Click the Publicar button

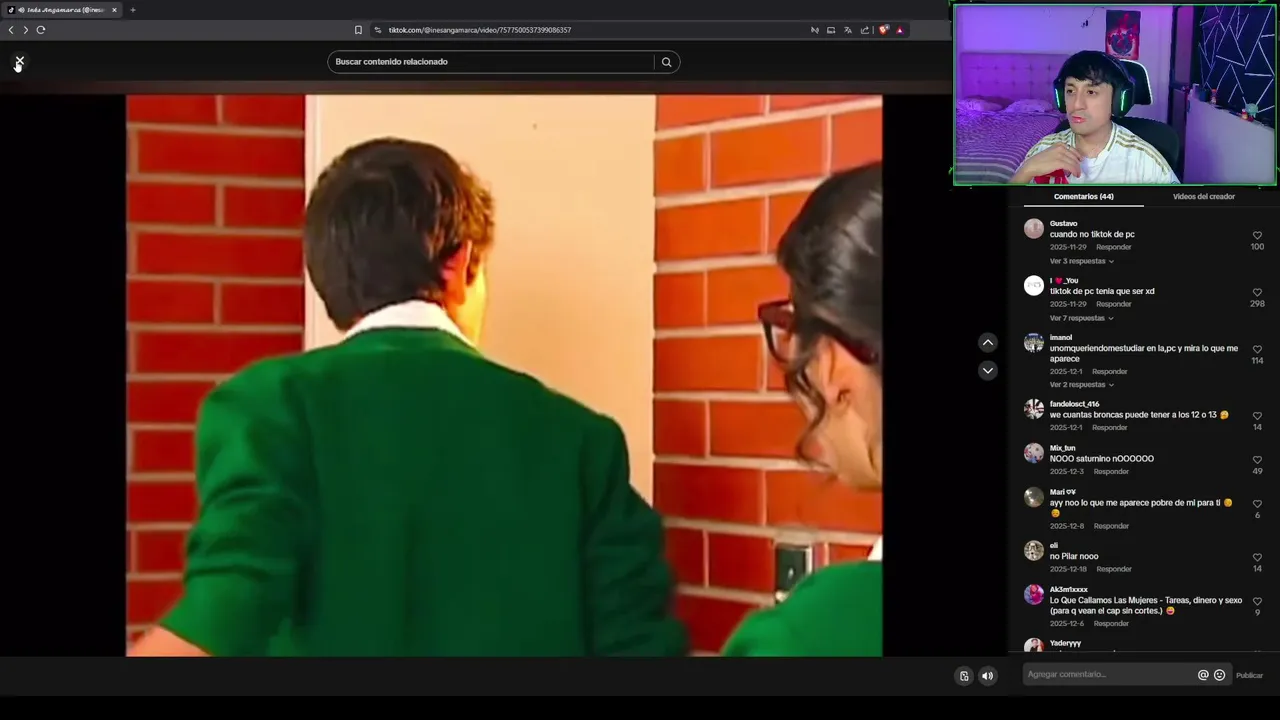[1249, 676]
